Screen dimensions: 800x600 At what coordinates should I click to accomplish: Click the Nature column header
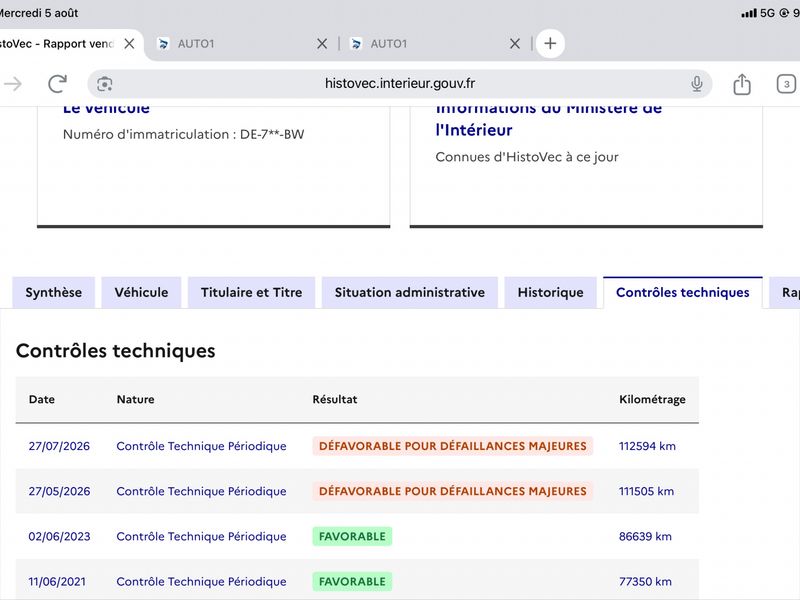point(135,399)
